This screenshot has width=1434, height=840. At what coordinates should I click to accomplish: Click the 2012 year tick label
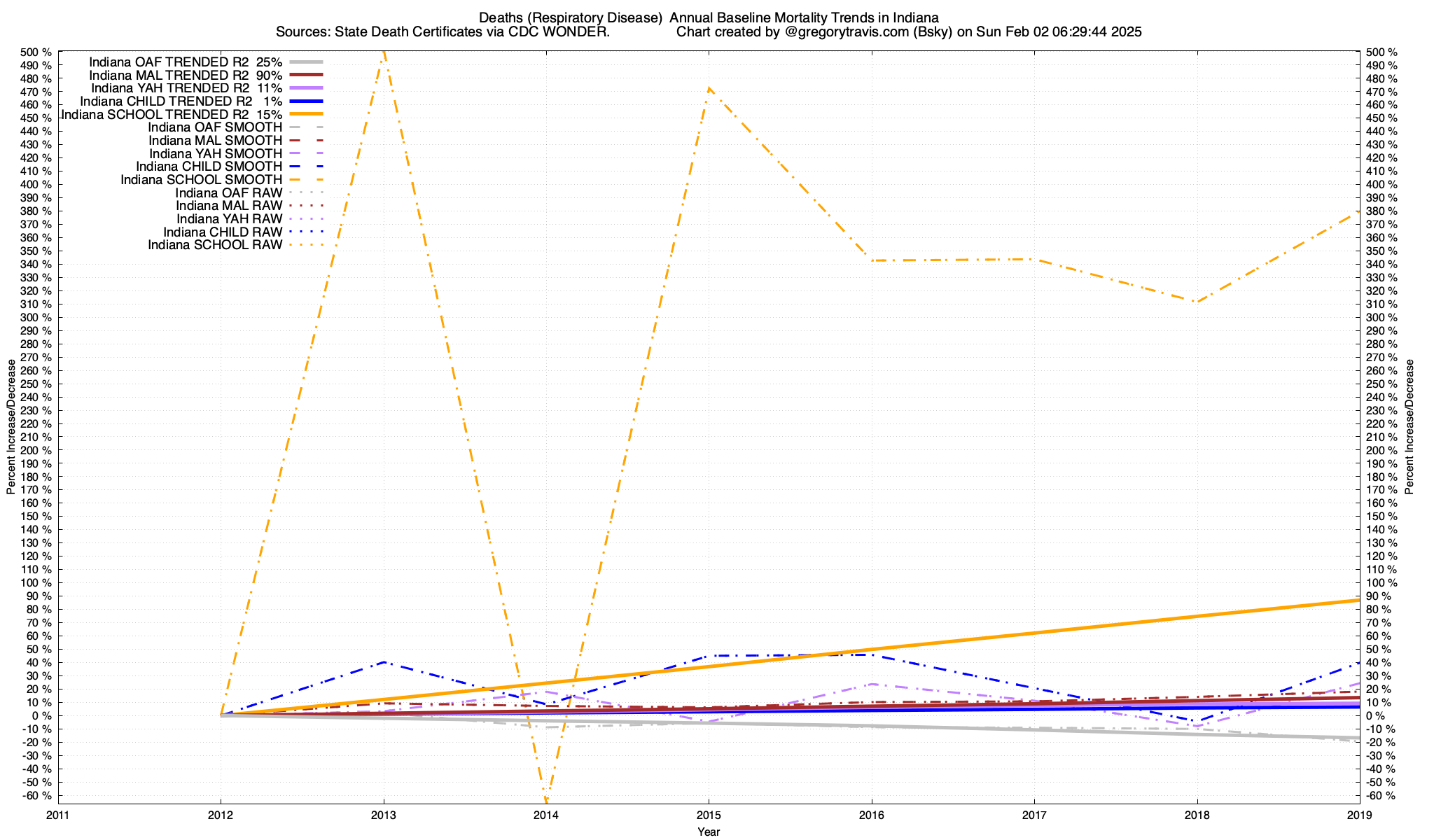coord(221,815)
